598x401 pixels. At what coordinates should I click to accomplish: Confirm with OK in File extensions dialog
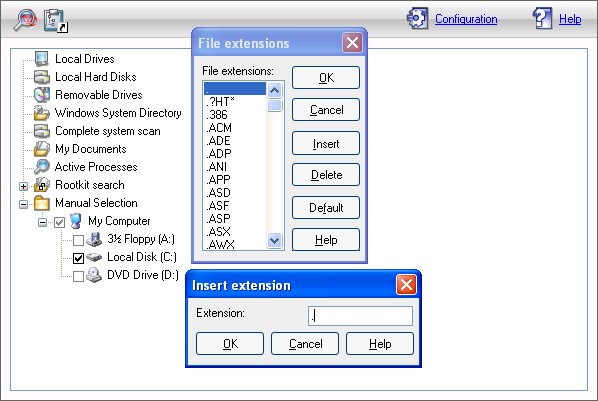326,77
